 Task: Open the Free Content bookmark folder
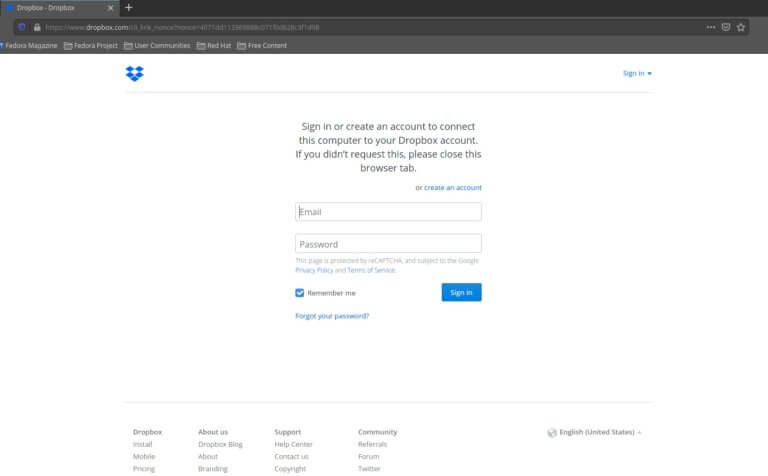click(262, 46)
